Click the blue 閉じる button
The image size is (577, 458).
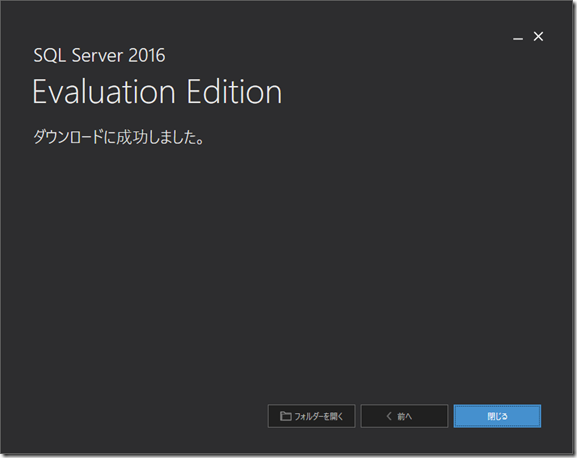497,416
